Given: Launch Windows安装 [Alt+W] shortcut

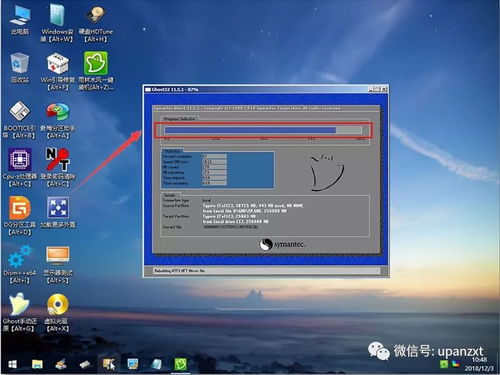Looking at the screenshot, I should (57, 23).
